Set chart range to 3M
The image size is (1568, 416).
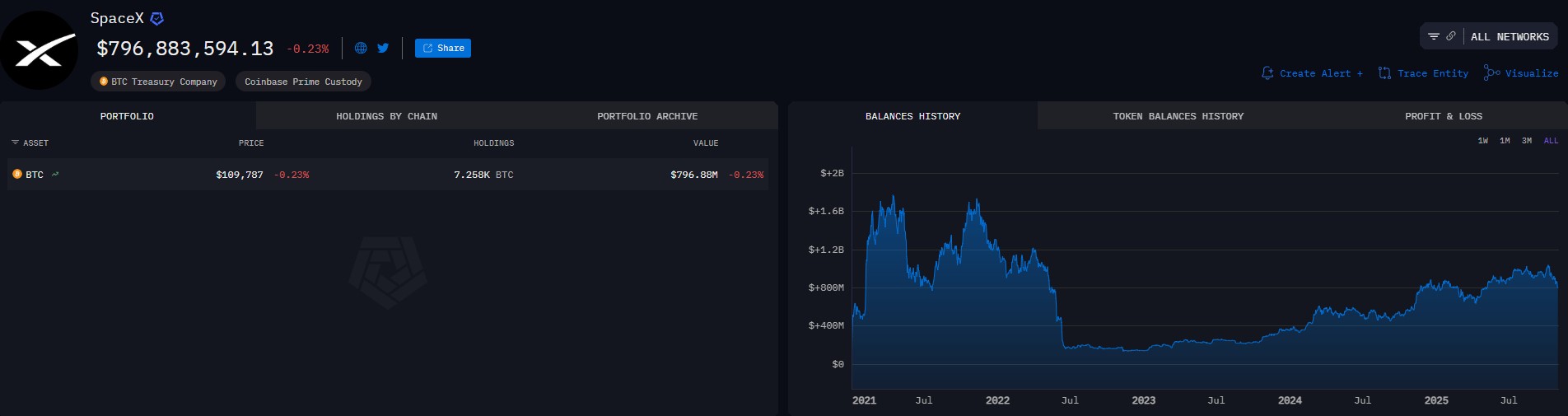click(1527, 141)
